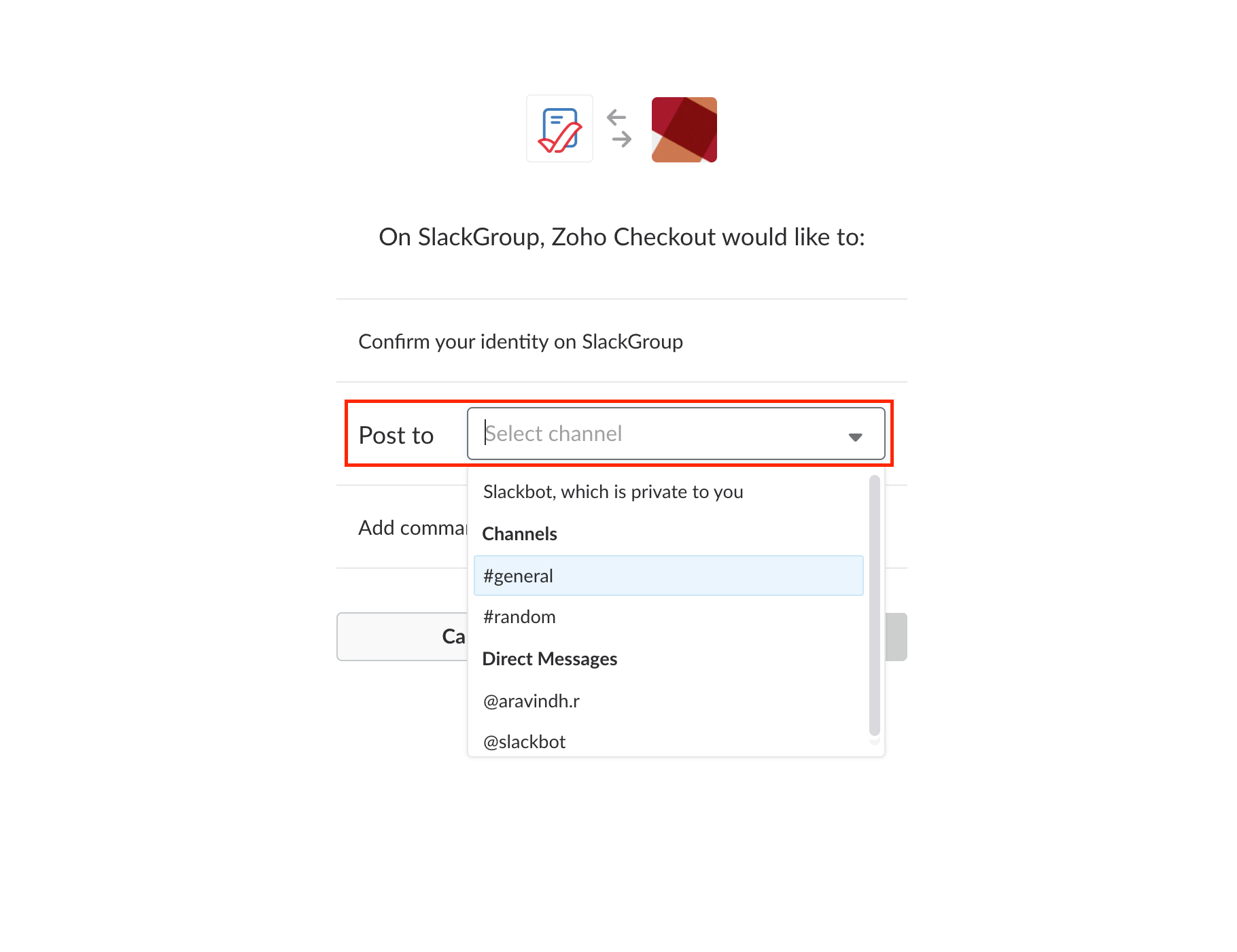Click the Zoho Checkout app icon
This screenshot has height=952, width=1237.
tap(559, 129)
